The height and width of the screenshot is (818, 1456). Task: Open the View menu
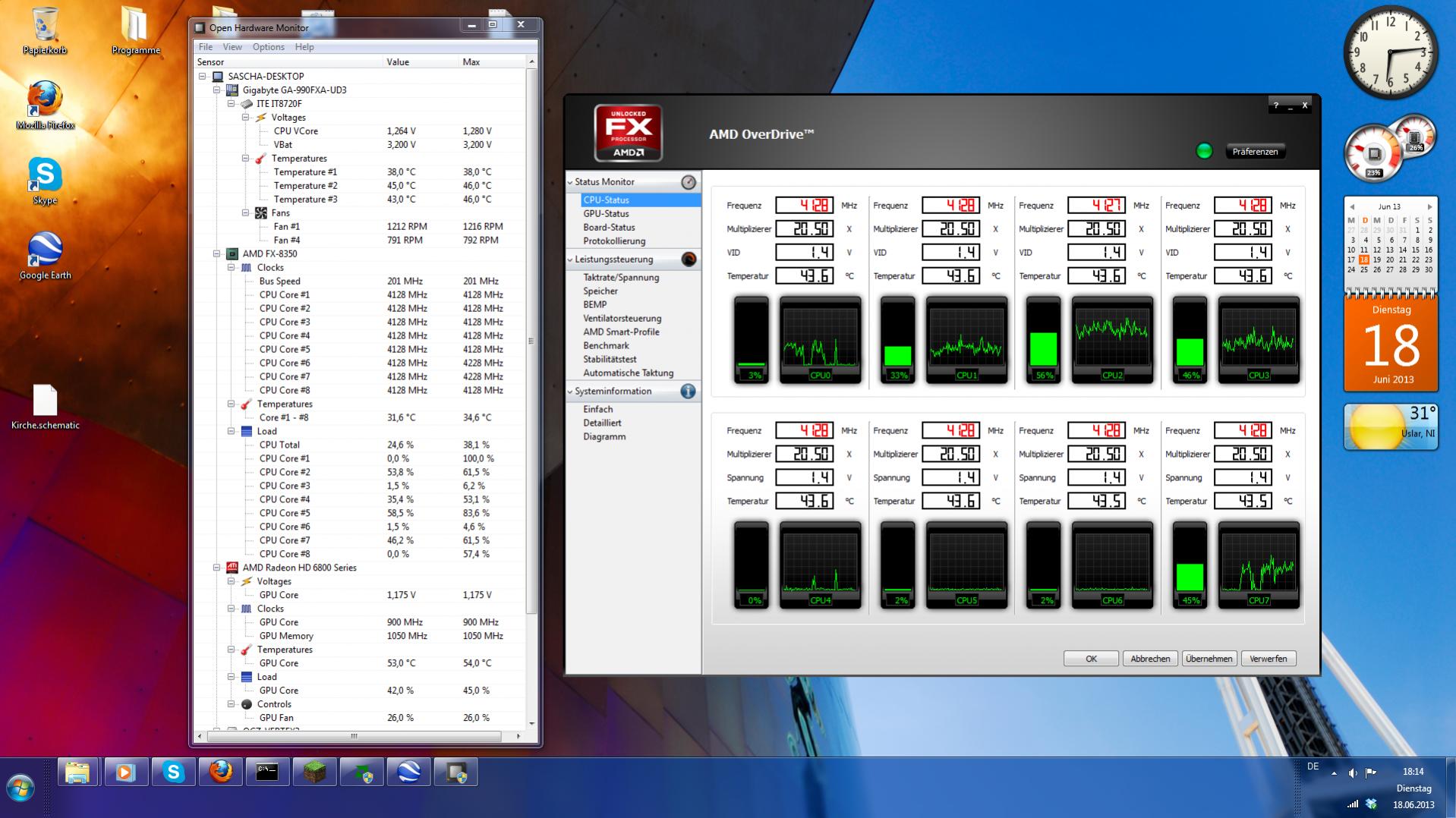[x=232, y=47]
